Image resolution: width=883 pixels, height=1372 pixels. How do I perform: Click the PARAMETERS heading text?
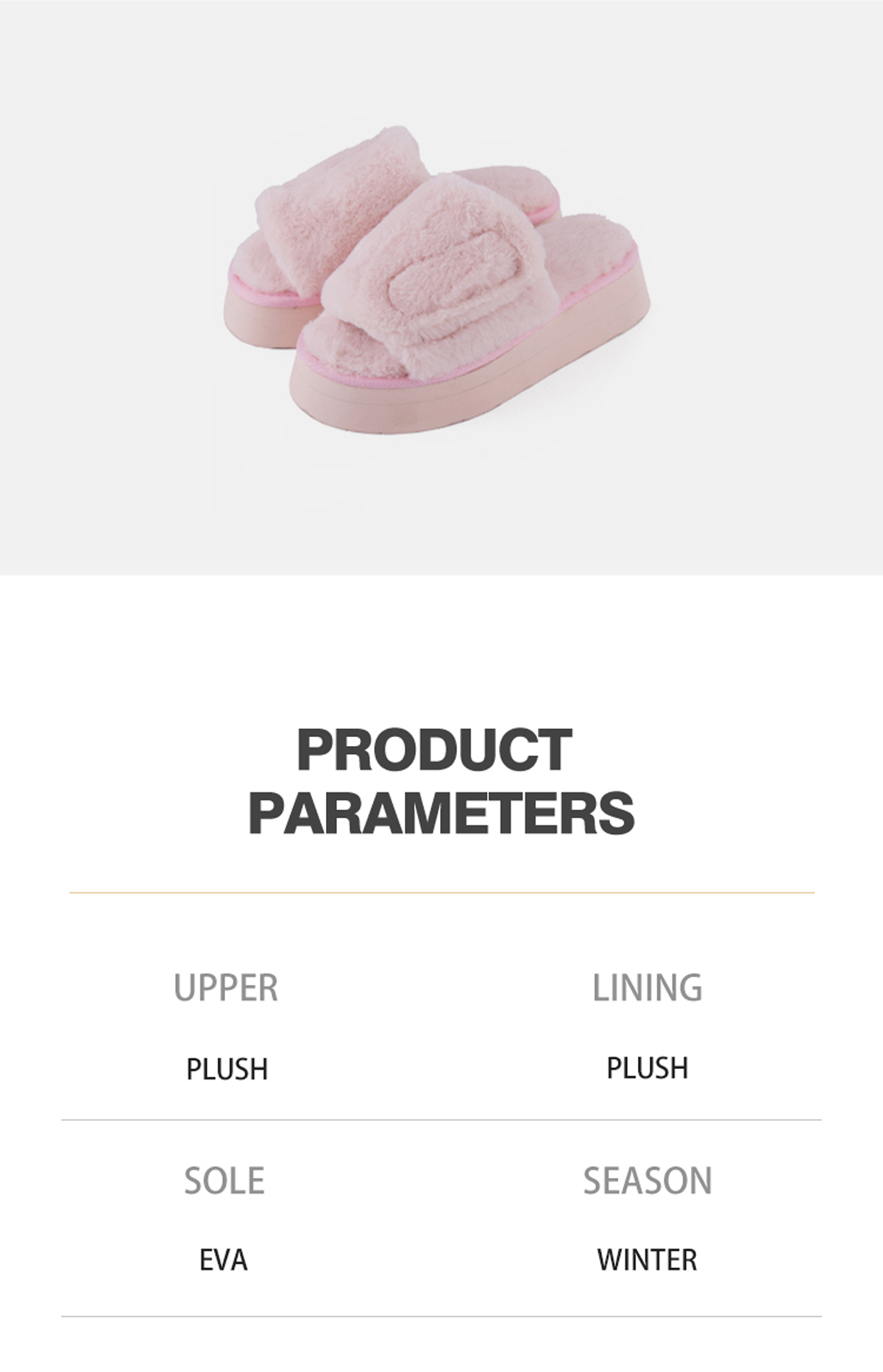tap(441, 812)
